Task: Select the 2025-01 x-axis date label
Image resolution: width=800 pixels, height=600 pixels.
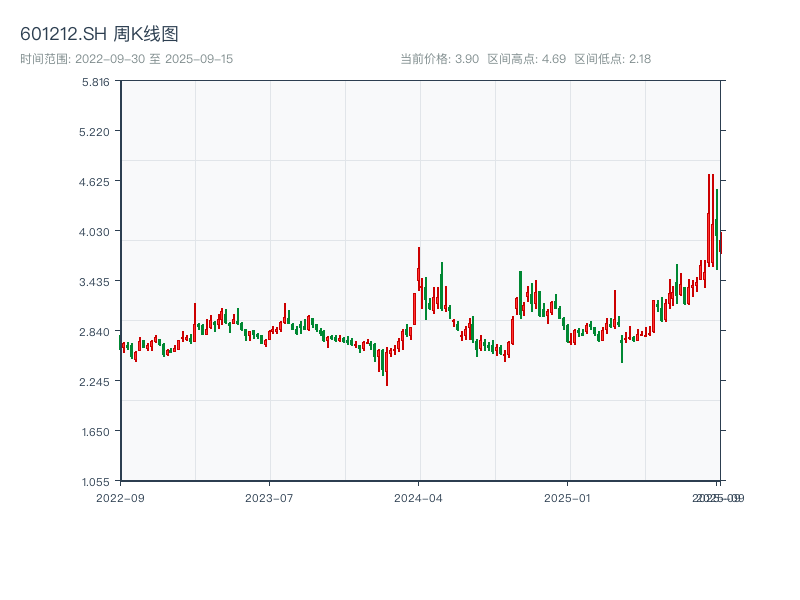Action: (569, 497)
